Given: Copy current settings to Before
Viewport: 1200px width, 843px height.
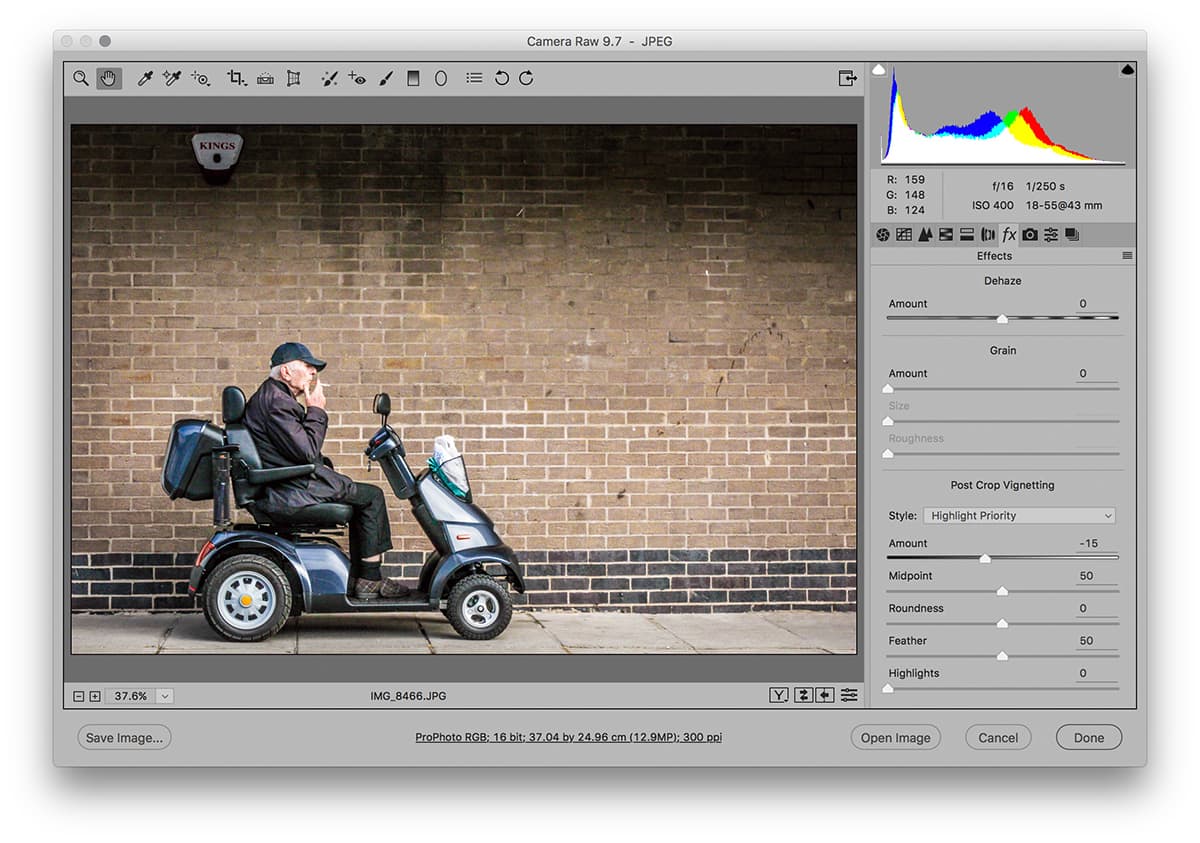Looking at the screenshot, I should [x=825, y=695].
